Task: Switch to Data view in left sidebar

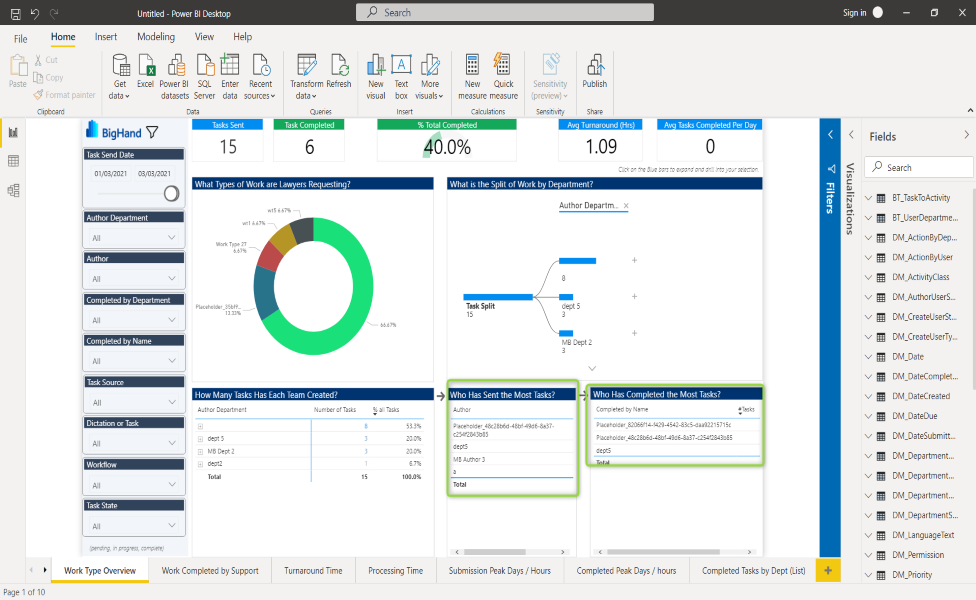Action: click(13, 161)
